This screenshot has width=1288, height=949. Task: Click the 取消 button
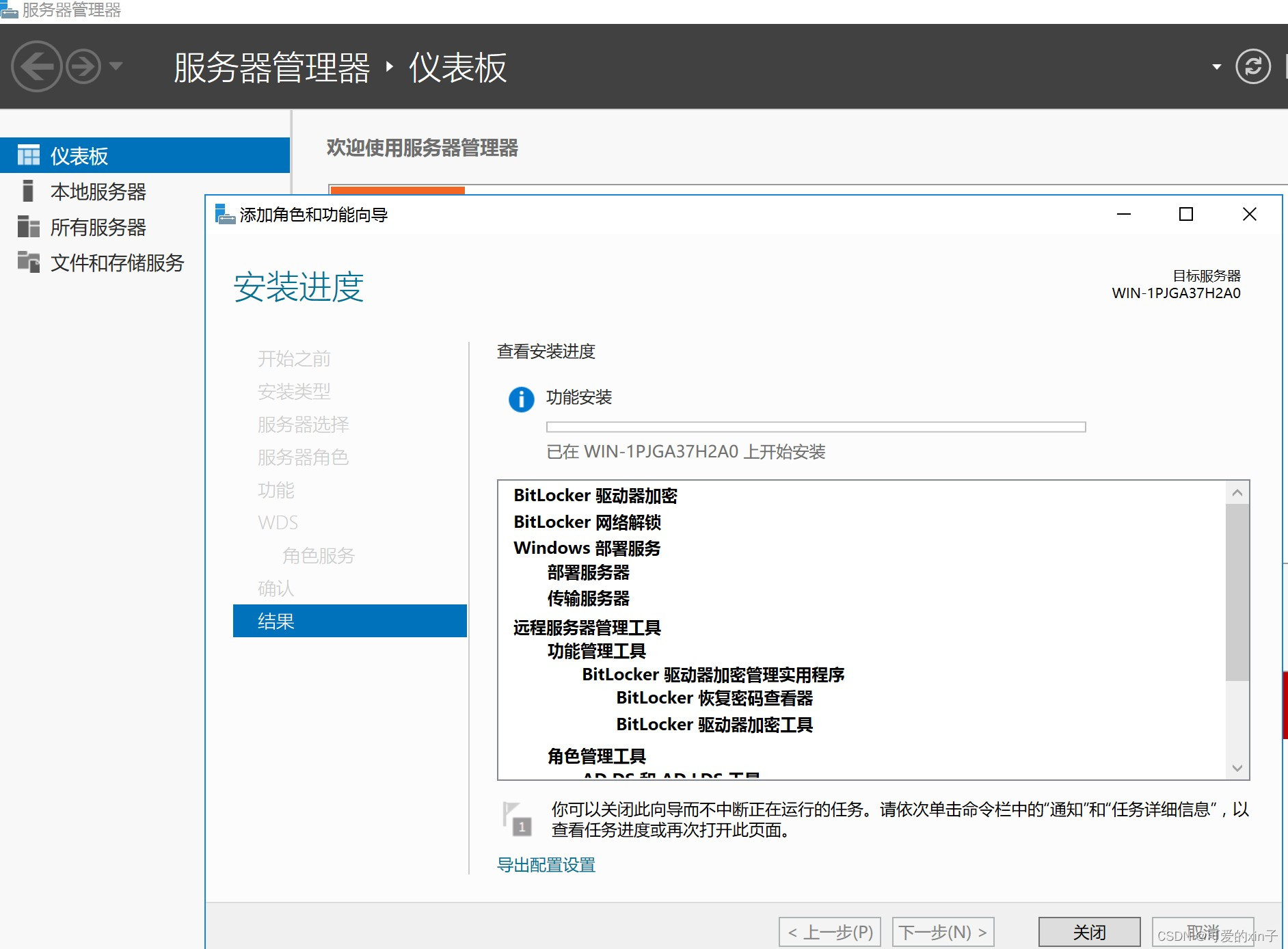click(x=1203, y=931)
